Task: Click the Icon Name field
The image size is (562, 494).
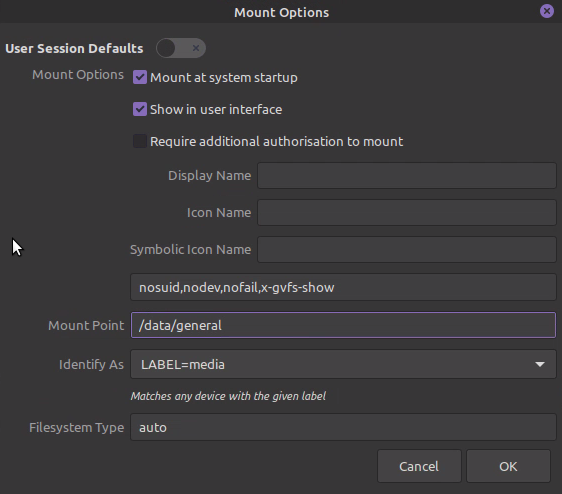Action: [x=407, y=213]
